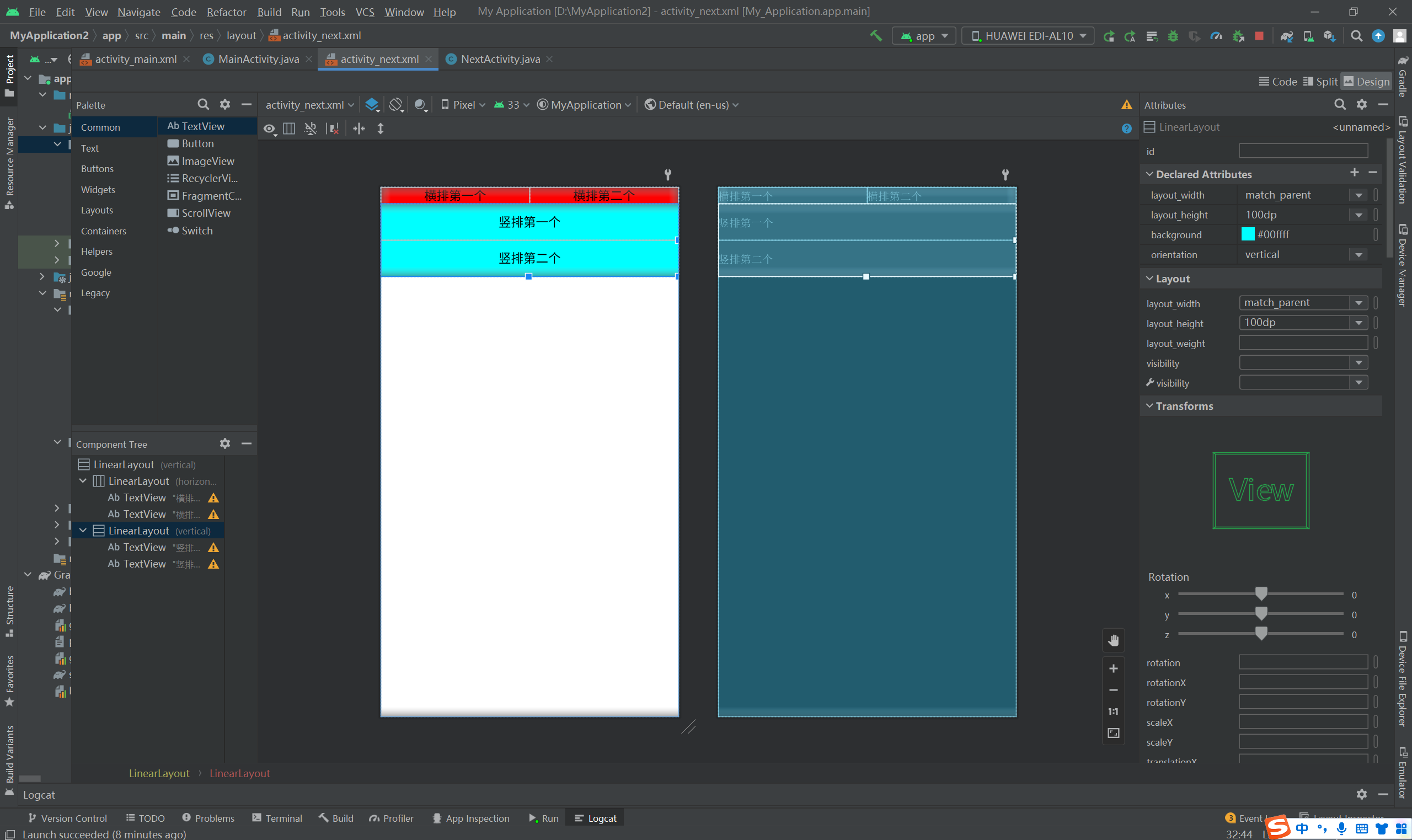This screenshot has height=840, width=1412.
Task: Click the Debug app bug icon
Action: click(1173, 36)
